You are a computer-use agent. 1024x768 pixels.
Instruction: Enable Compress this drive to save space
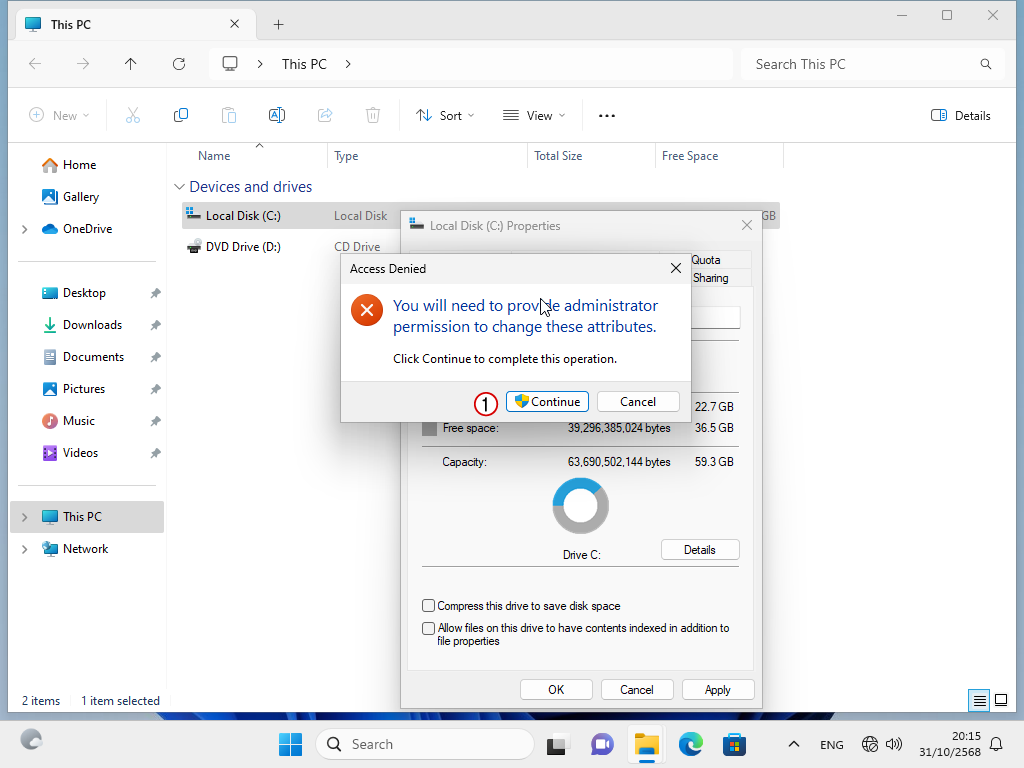point(429,606)
